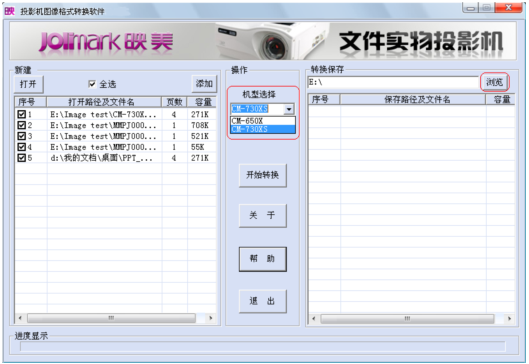Click the 保存路径及文件名 column header
Screen dimensions: 529x364
413,99
